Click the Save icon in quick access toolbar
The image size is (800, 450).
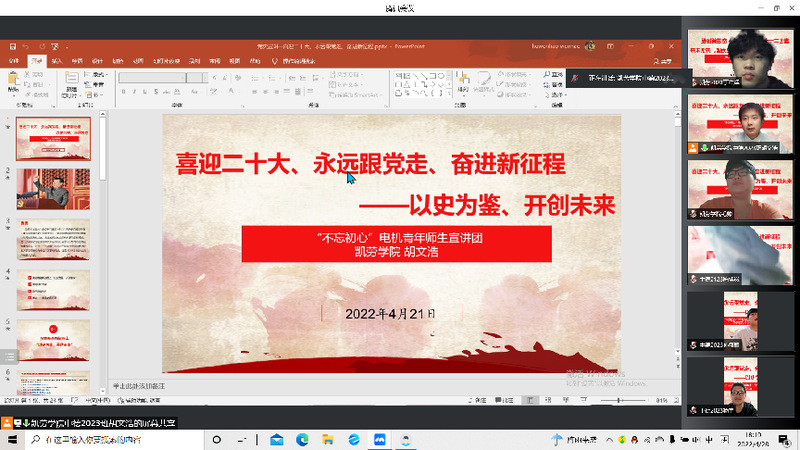[10, 46]
